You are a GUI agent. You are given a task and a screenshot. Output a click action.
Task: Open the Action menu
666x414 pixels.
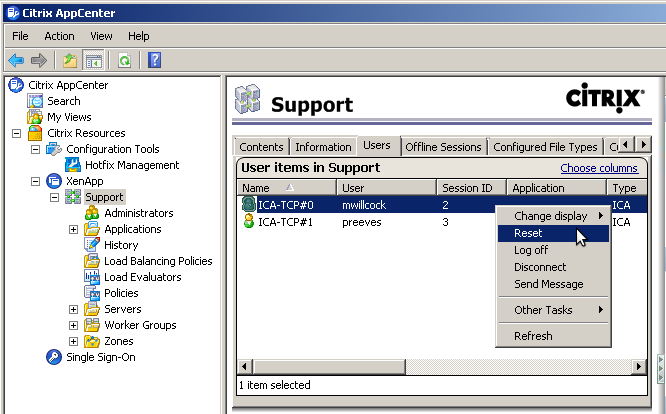pyautogui.click(x=59, y=36)
